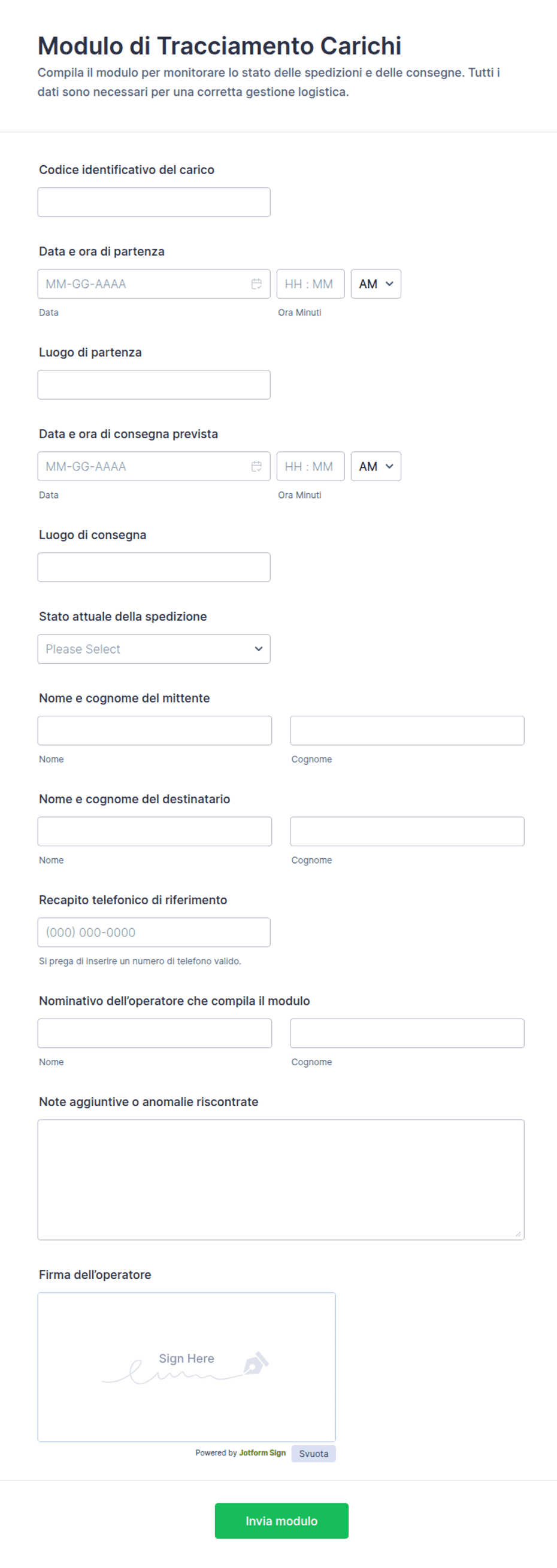
Task: Expand AM/PM dropdown for delivery time
Action: 376,466
